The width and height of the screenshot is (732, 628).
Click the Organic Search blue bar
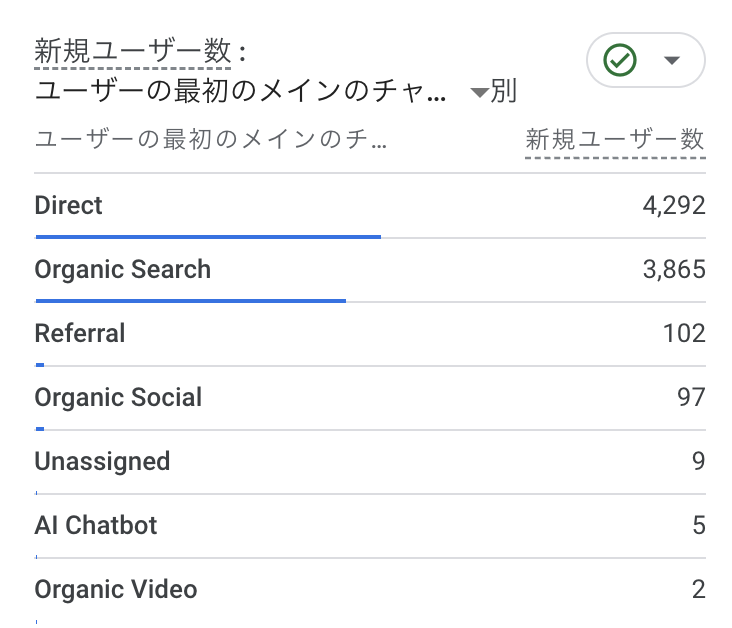[x=190, y=300]
